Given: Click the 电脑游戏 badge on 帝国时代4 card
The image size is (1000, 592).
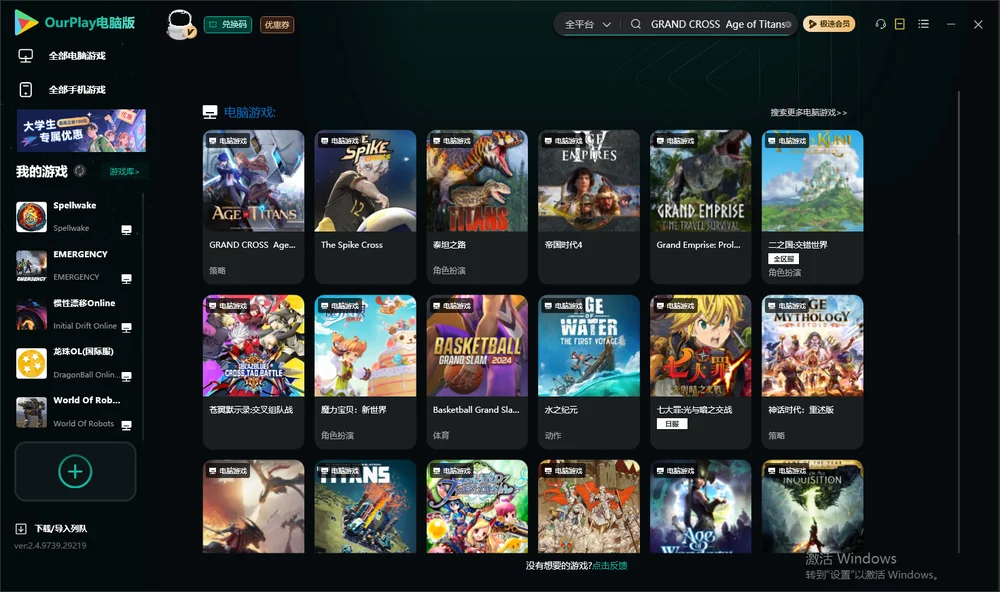Looking at the screenshot, I should pyautogui.click(x=563, y=140).
